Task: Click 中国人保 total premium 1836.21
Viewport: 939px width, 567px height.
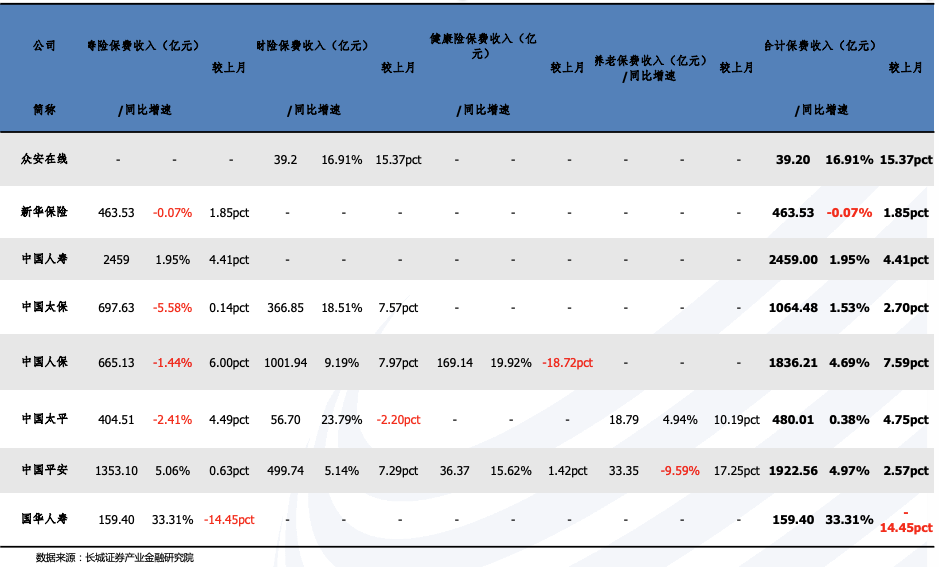Action: [x=793, y=363]
